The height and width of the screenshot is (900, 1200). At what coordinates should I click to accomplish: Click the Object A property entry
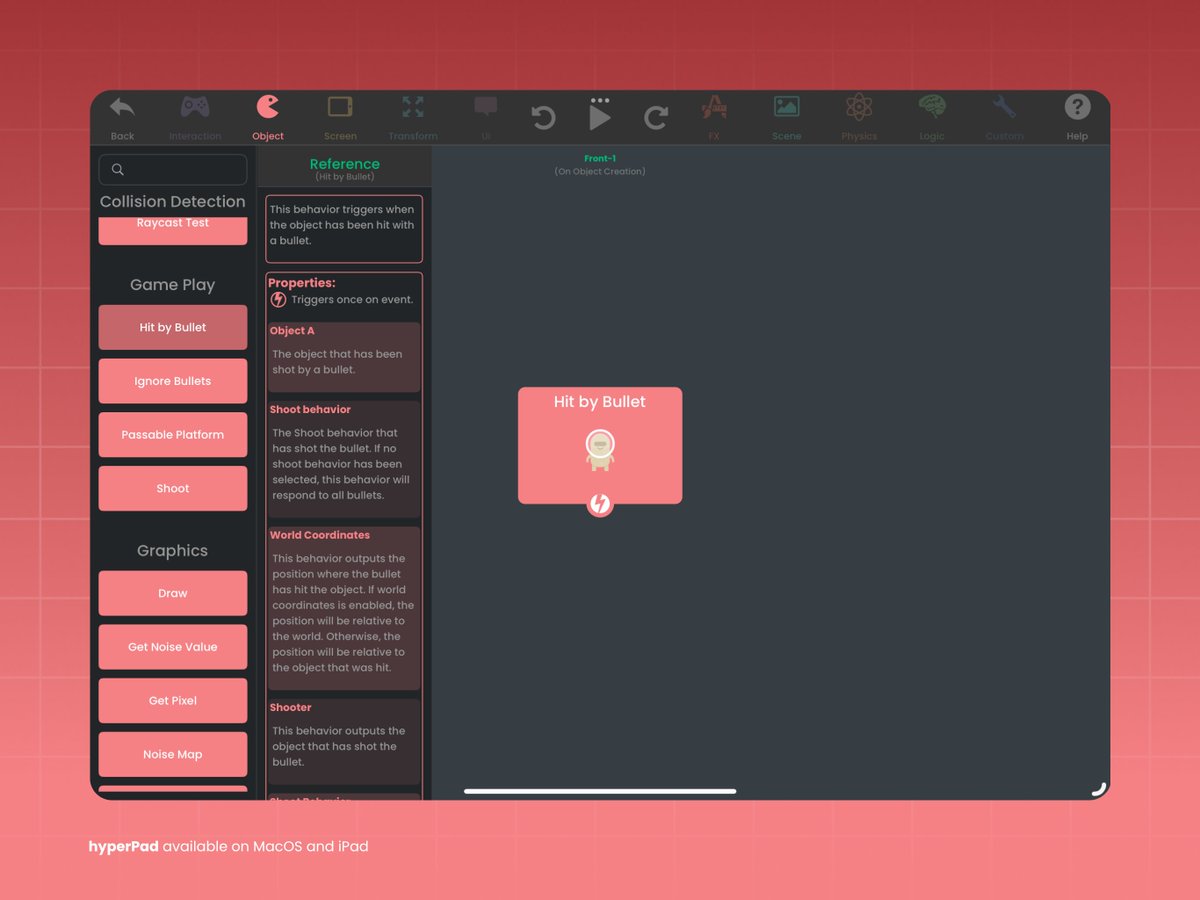[x=344, y=357]
